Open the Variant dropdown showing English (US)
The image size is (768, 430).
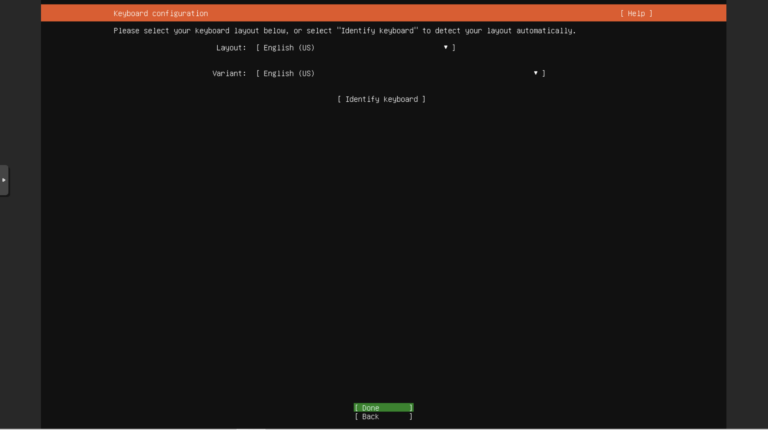[x=400, y=73]
